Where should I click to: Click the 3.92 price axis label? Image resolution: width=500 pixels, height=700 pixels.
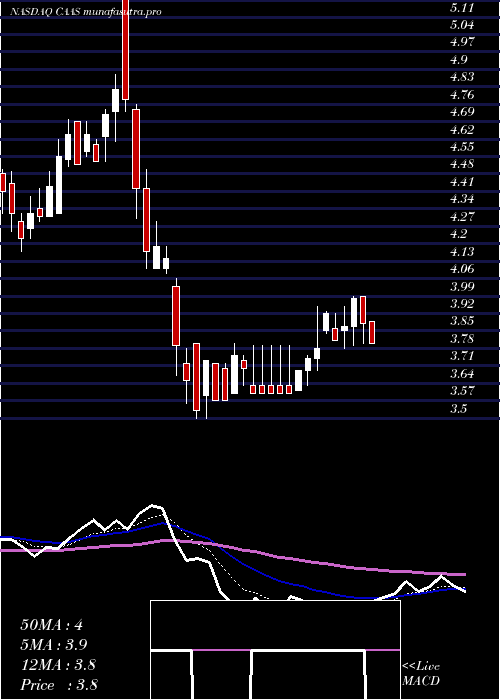coord(462,305)
